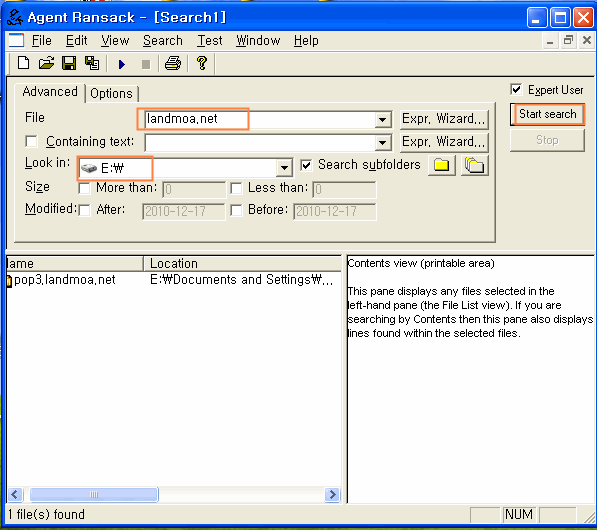Click the Less than size value field

click(x=344, y=189)
